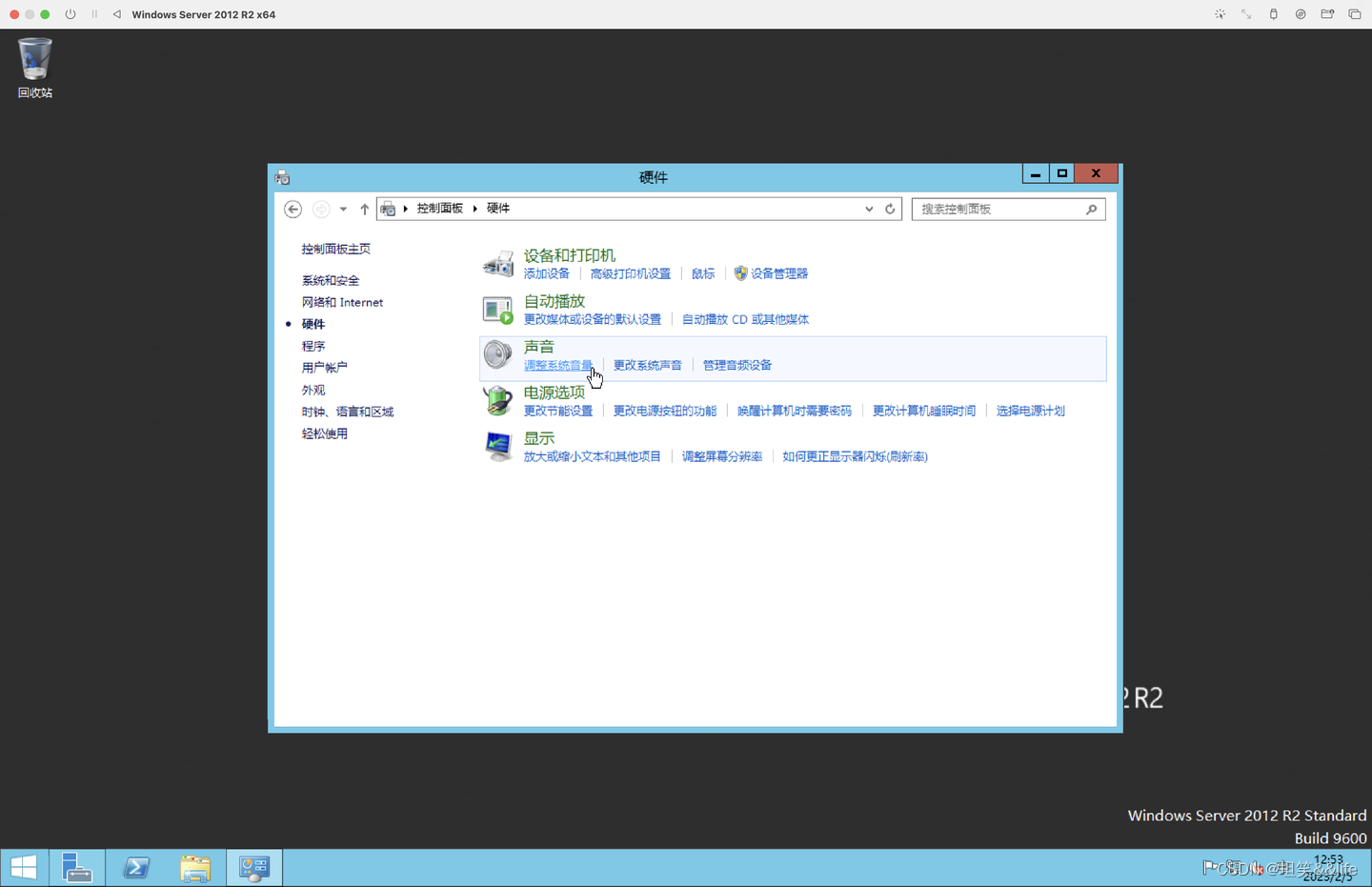The height and width of the screenshot is (887, 1372).
Task: Click the Display monitor icon
Action: click(497, 446)
